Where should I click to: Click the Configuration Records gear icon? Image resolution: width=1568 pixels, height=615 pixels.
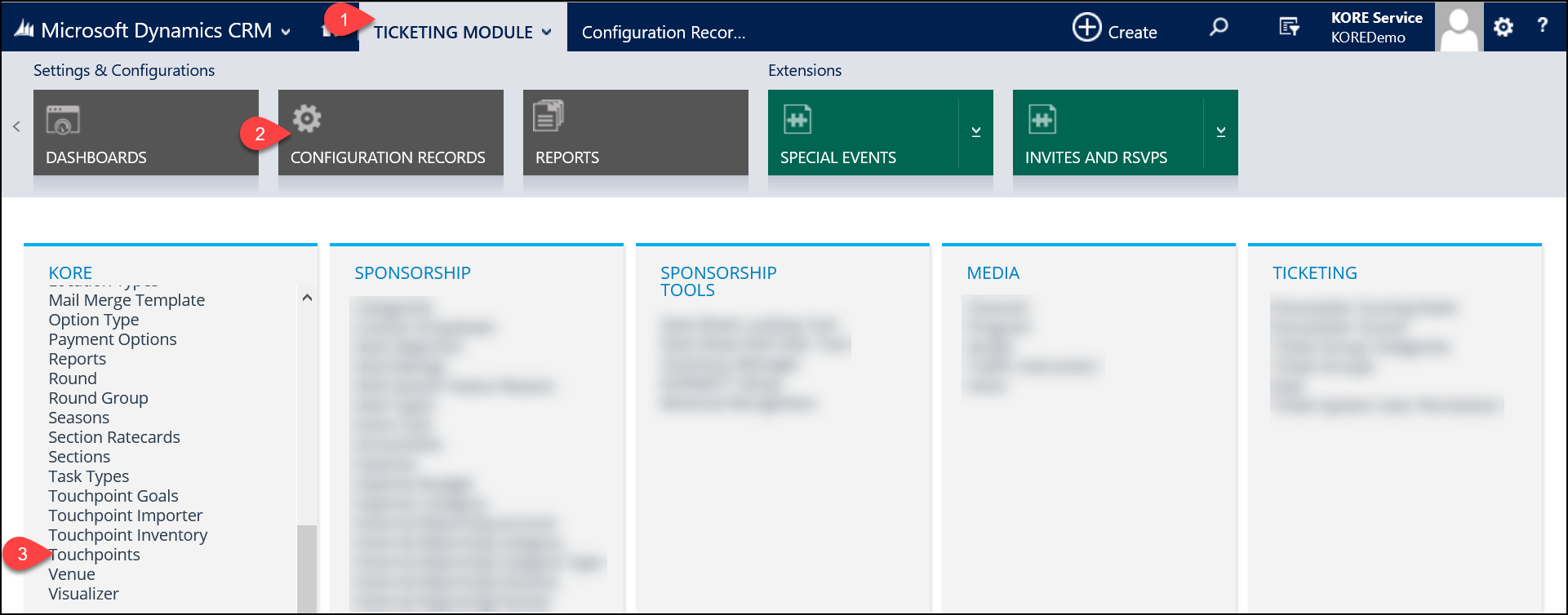pyautogui.click(x=307, y=118)
